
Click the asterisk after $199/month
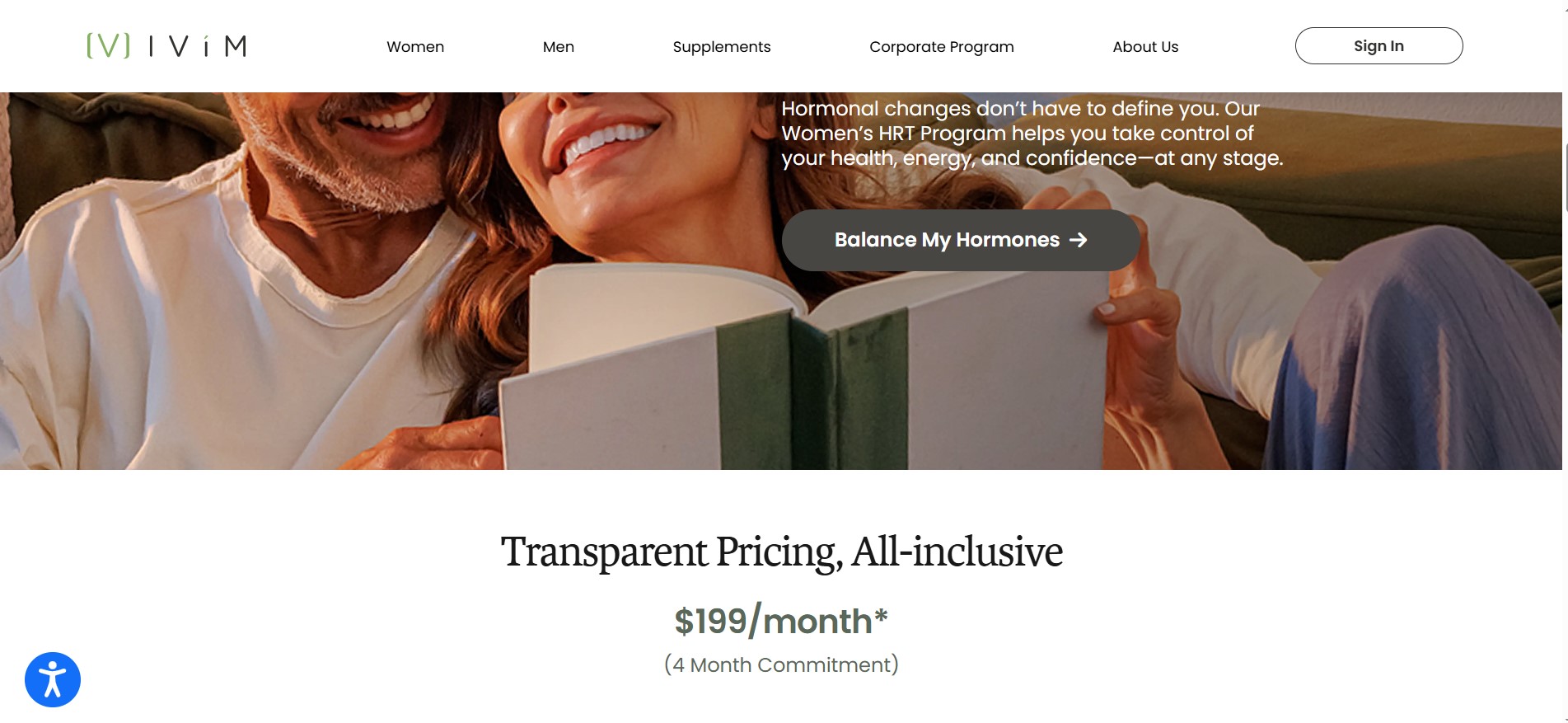881,615
